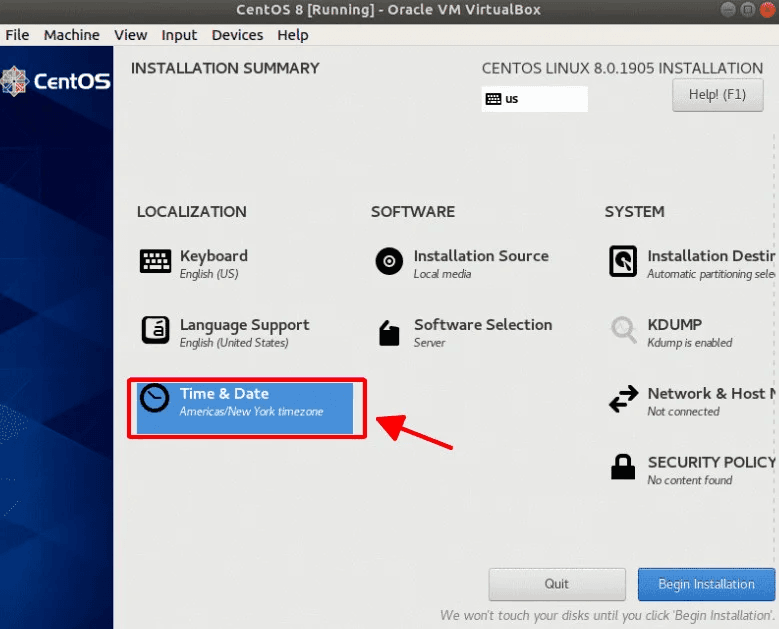Open Keyboard settings label
779x629 pixels.
[x=214, y=256]
